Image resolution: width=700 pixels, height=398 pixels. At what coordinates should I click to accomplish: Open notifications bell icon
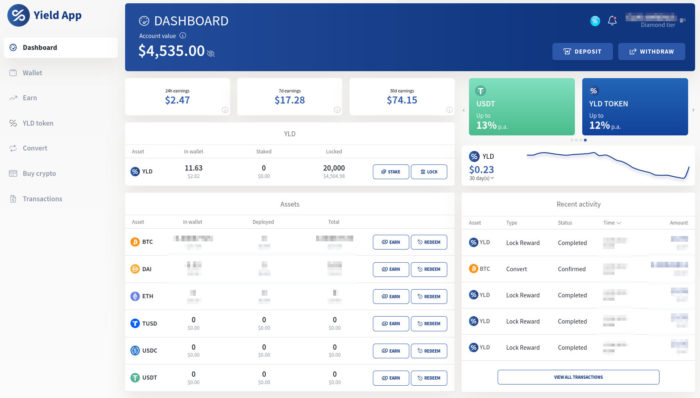[x=612, y=21]
